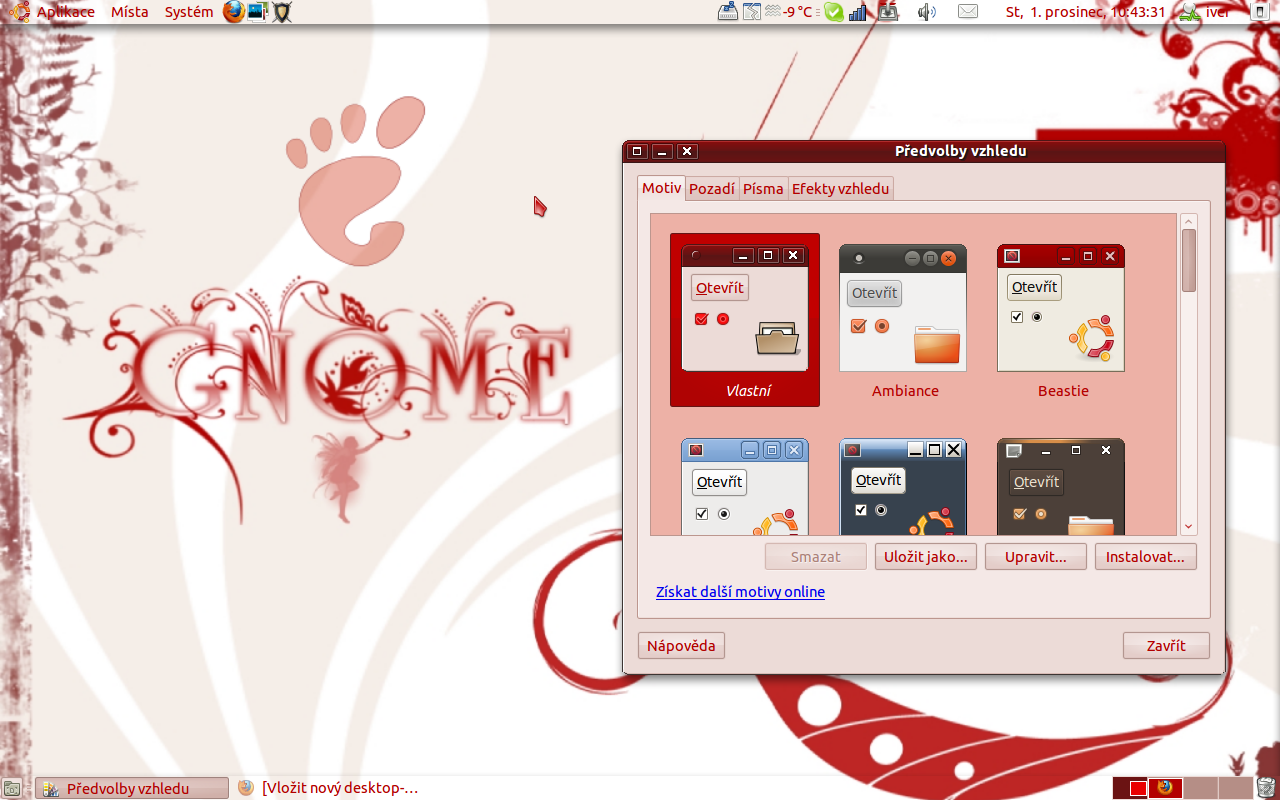Select the Ambiance theme
1280x800 pixels.
pyautogui.click(x=904, y=320)
